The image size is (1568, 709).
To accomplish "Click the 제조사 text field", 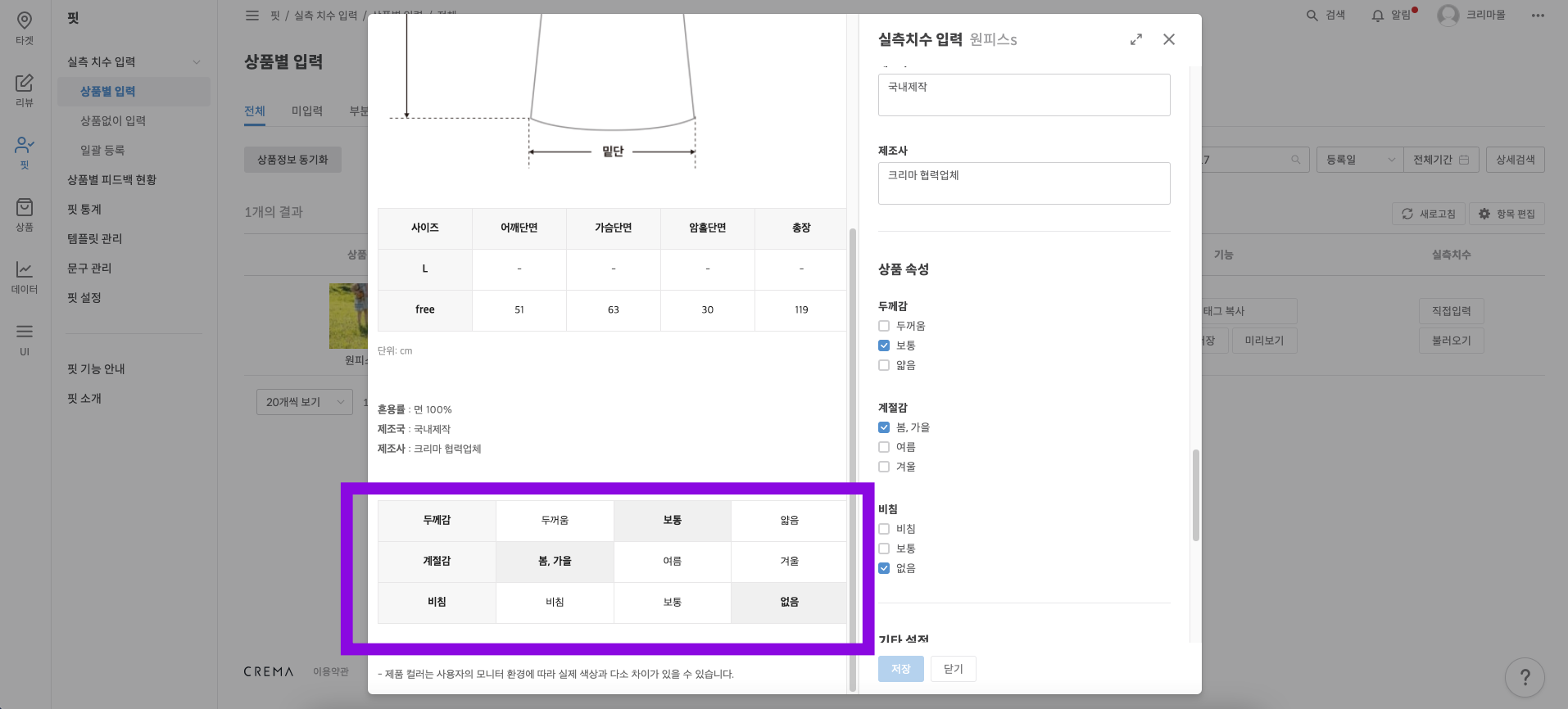I will [1024, 183].
